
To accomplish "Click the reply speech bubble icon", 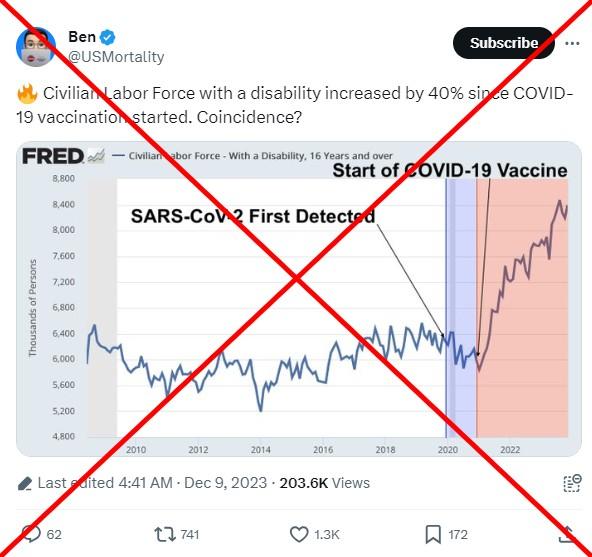I will pos(31,534).
